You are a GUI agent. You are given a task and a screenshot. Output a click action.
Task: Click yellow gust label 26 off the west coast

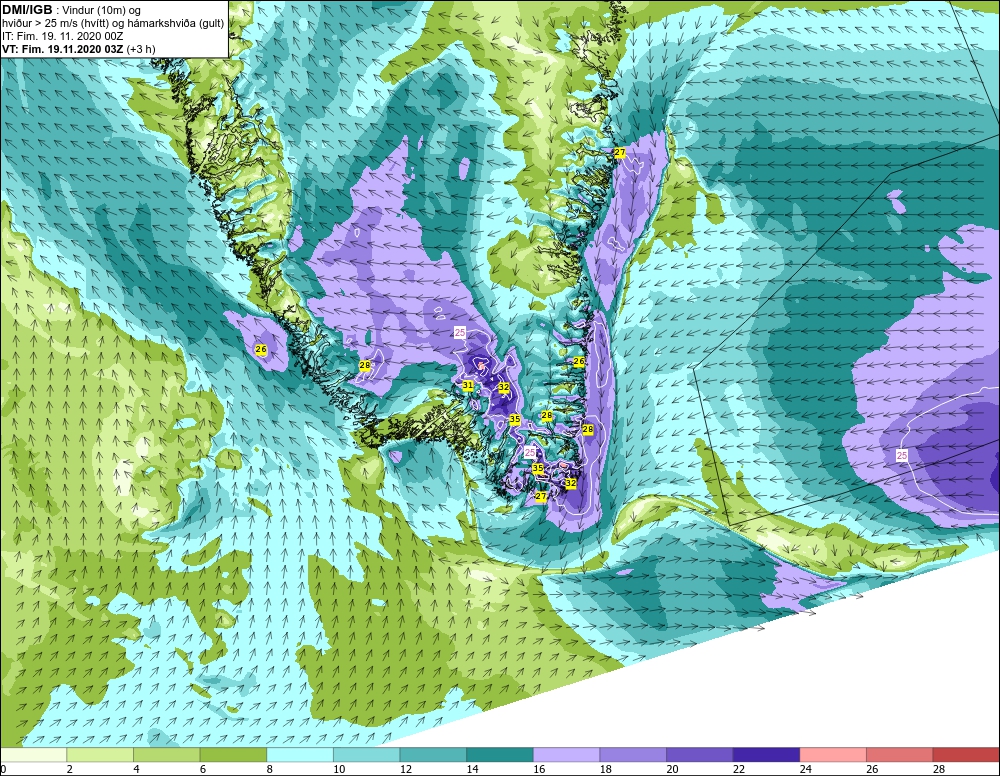tap(260, 349)
